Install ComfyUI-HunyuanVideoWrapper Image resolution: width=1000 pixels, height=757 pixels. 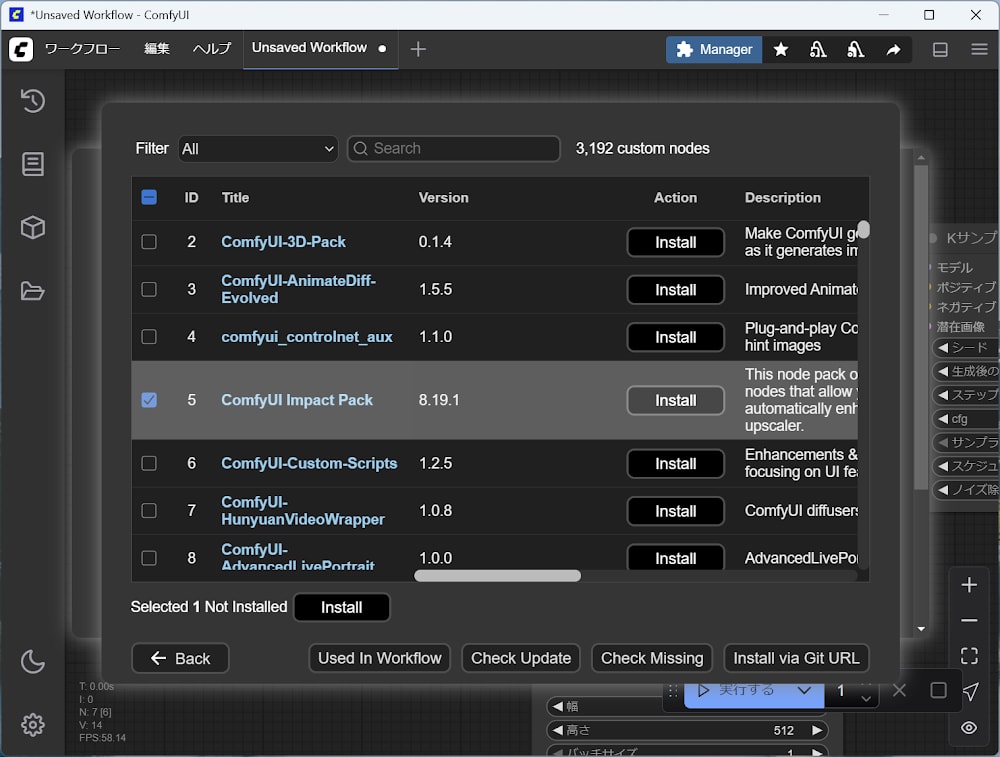(675, 511)
